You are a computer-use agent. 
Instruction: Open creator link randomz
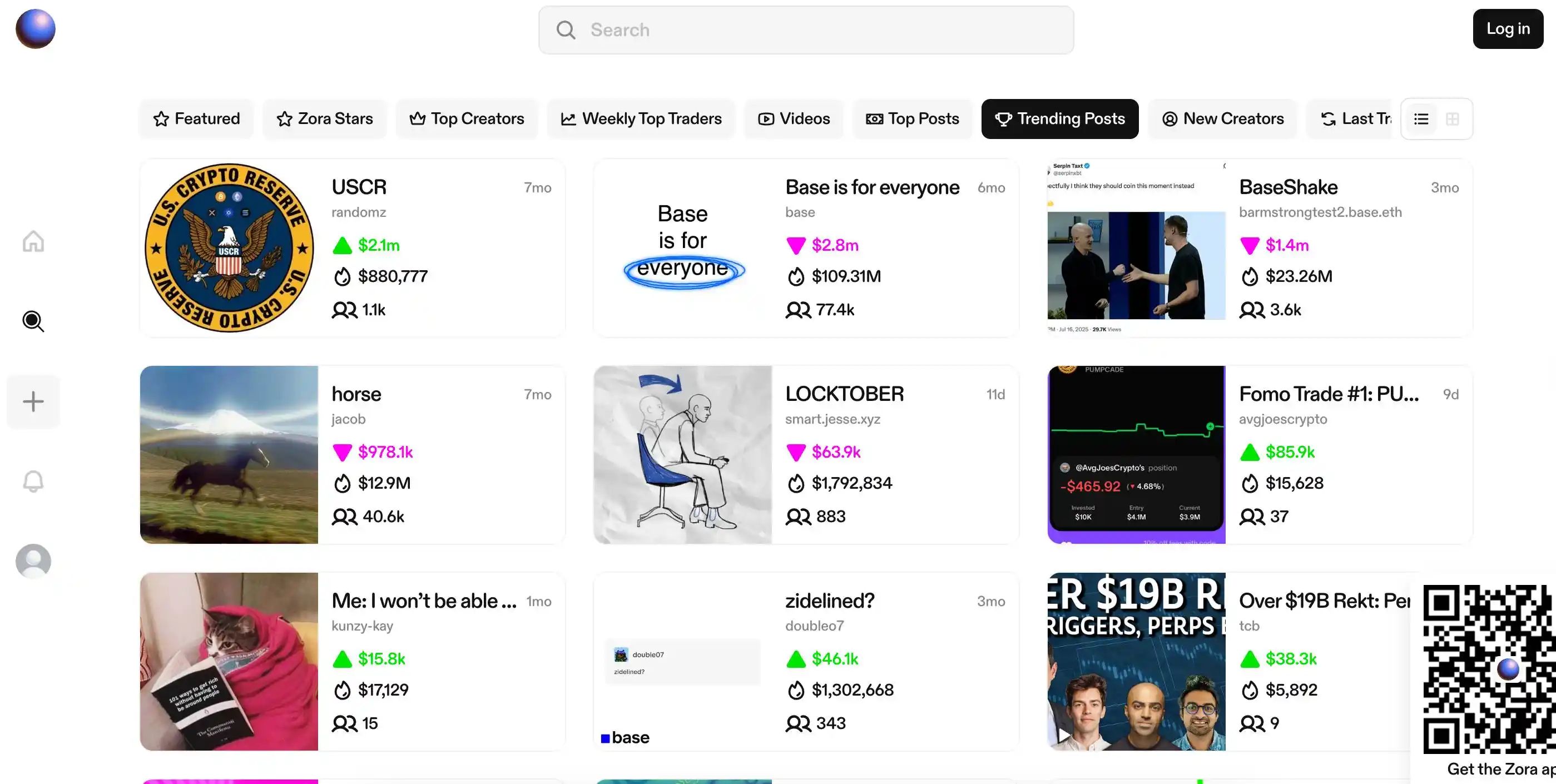click(x=358, y=212)
